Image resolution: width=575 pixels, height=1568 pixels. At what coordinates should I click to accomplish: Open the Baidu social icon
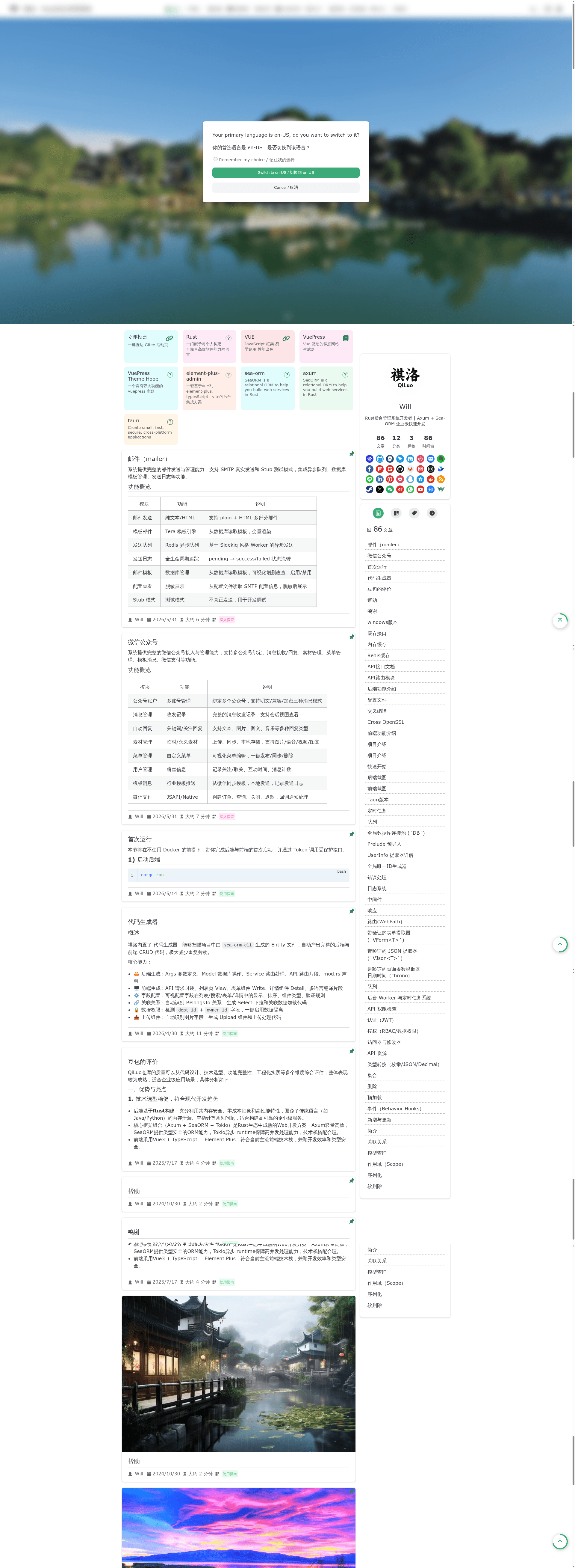click(x=369, y=459)
